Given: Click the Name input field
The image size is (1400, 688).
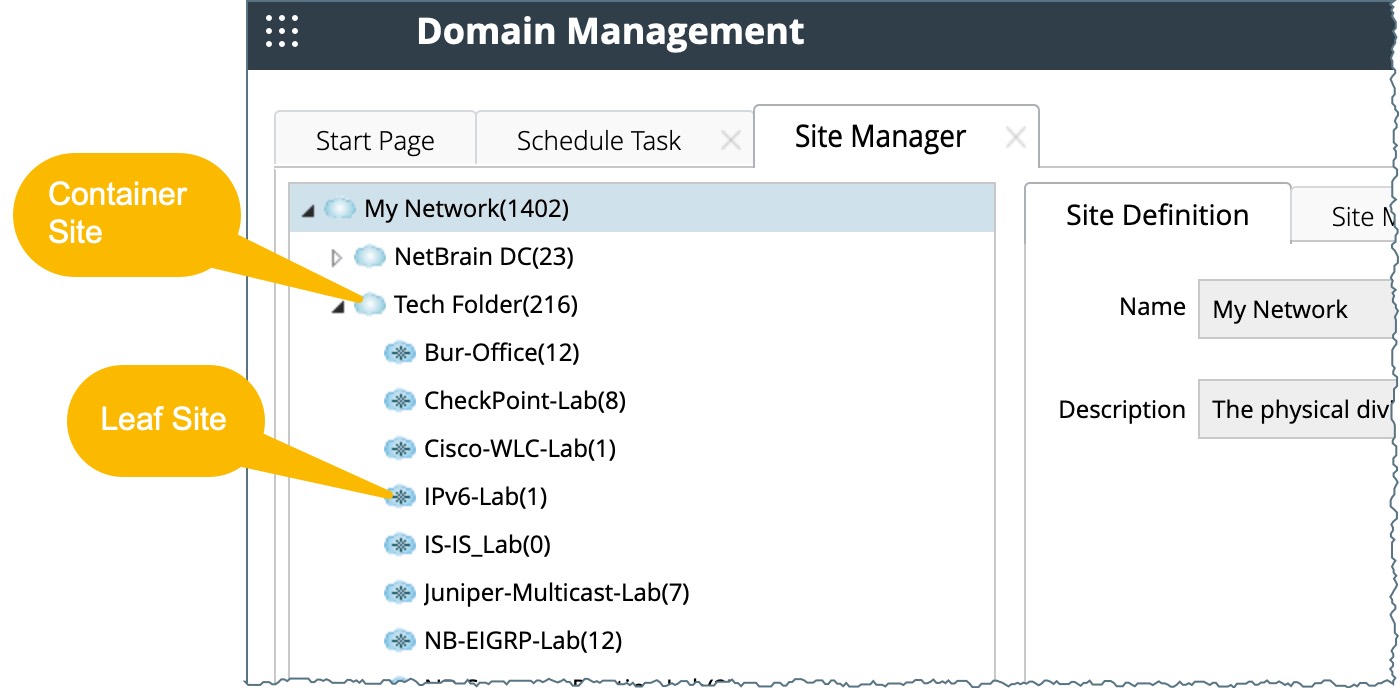Looking at the screenshot, I should [1296, 310].
